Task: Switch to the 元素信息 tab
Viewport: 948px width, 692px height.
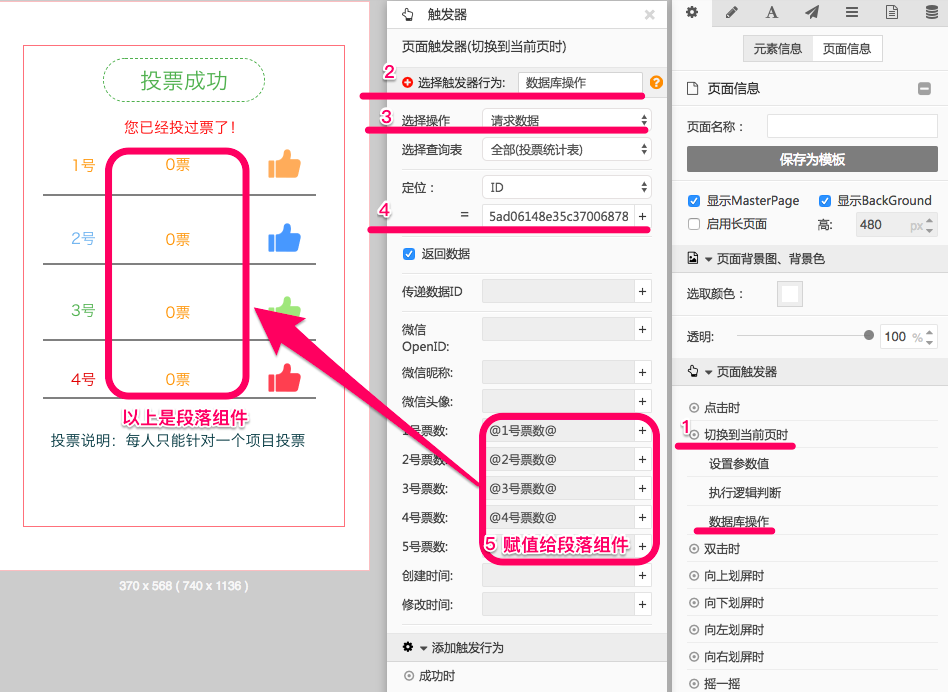Action: click(778, 48)
